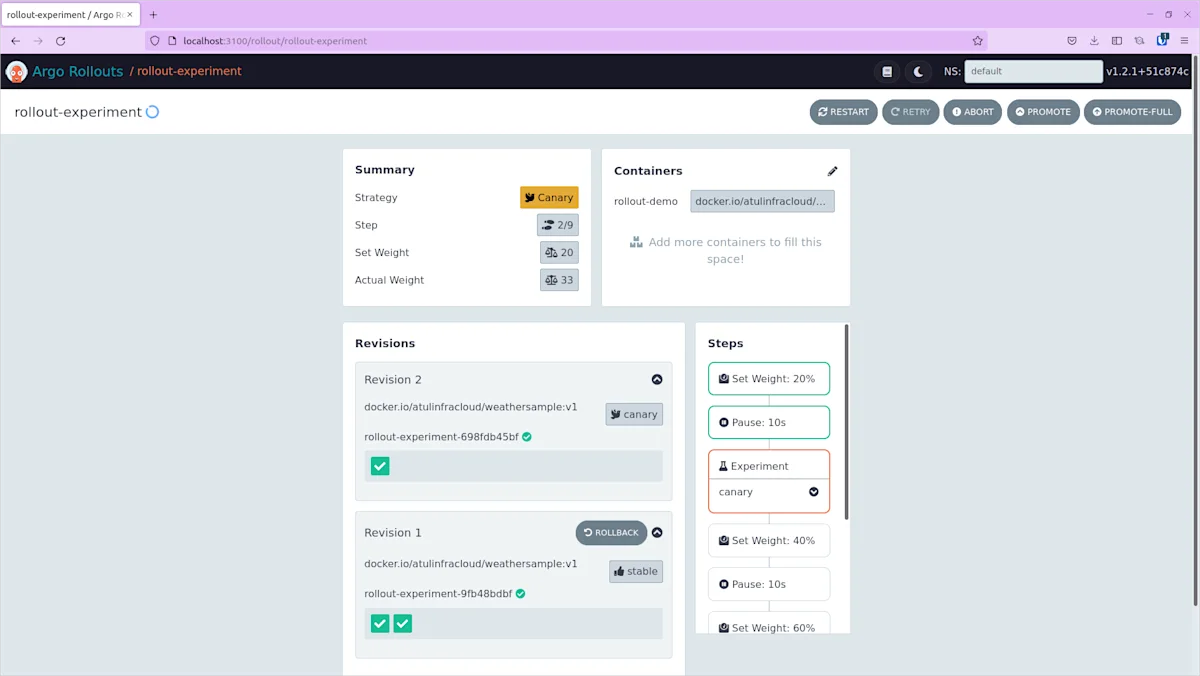Select the Set Weight: 60% step
Image resolution: width=1200 pixels, height=676 pixels.
coord(769,624)
